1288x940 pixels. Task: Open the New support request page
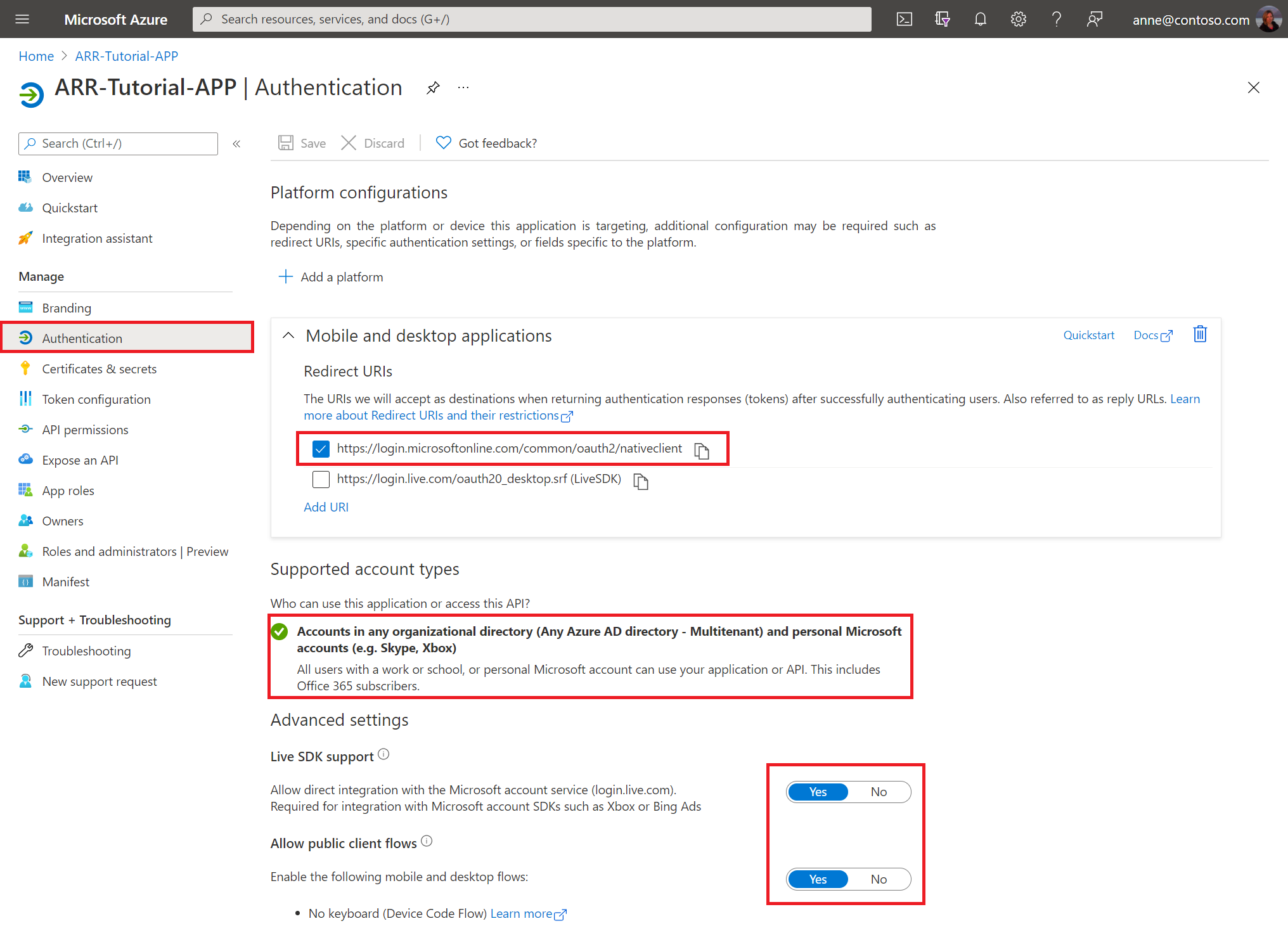[x=99, y=680]
